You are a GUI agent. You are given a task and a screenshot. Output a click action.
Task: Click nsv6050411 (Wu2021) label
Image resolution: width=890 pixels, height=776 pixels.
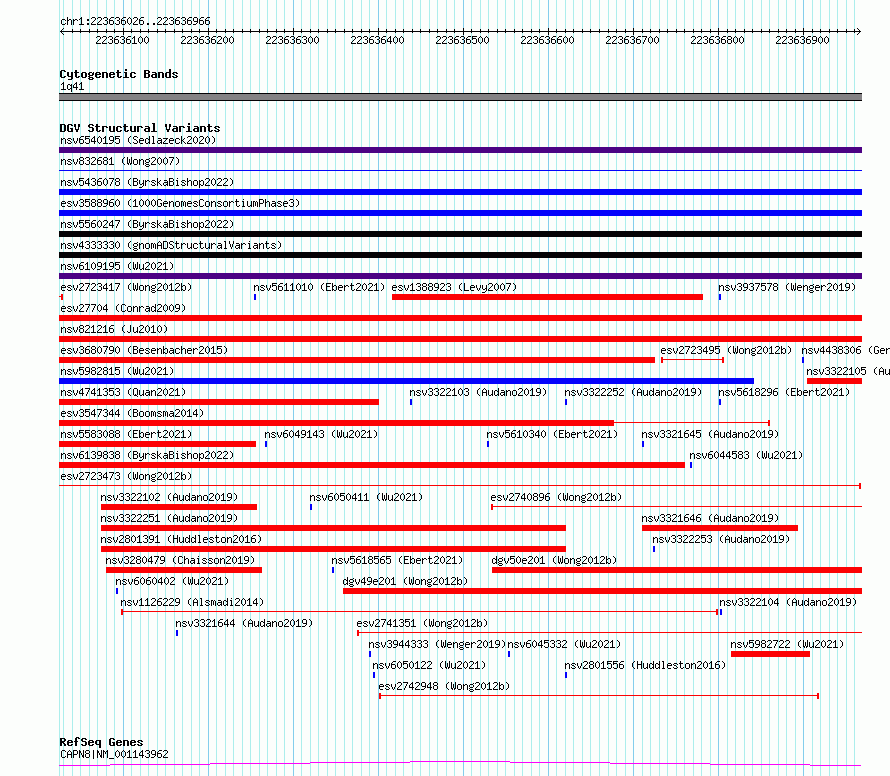(x=366, y=497)
